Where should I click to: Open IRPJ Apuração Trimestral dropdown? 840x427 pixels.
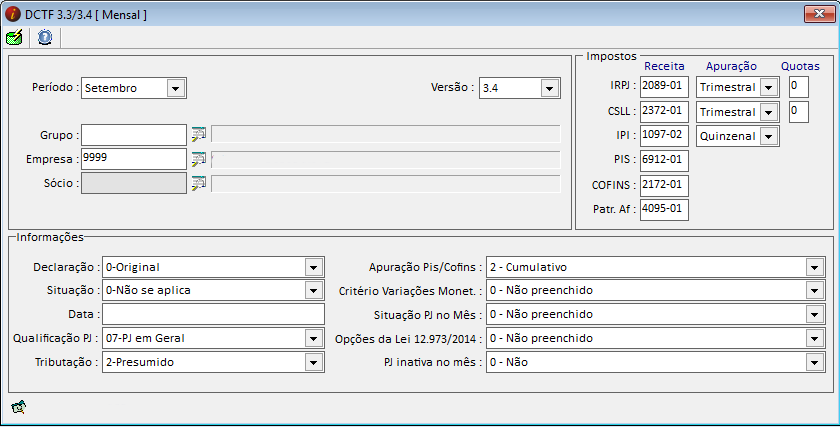click(769, 87)
